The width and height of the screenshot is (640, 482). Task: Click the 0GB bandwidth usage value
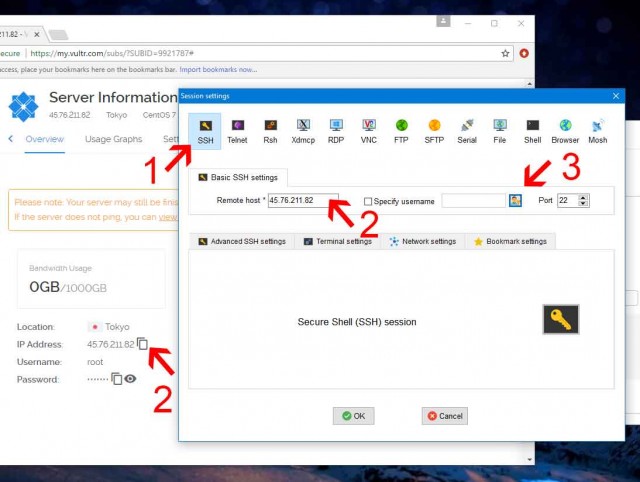click(x=44, y=287)
